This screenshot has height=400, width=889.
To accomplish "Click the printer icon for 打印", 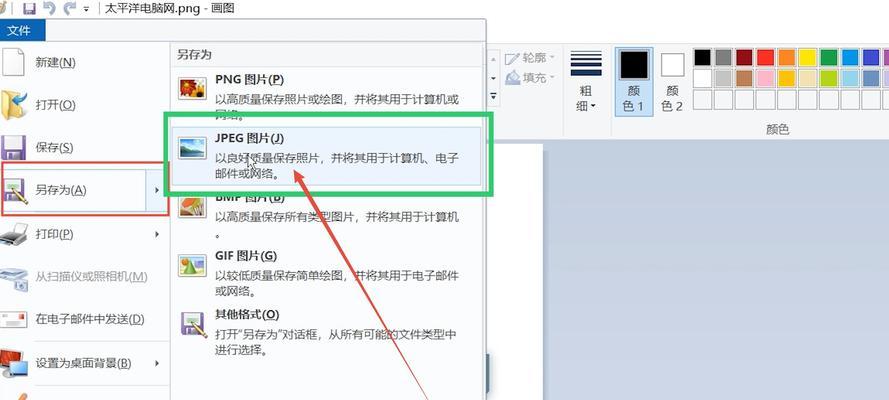I will (14, 233).
